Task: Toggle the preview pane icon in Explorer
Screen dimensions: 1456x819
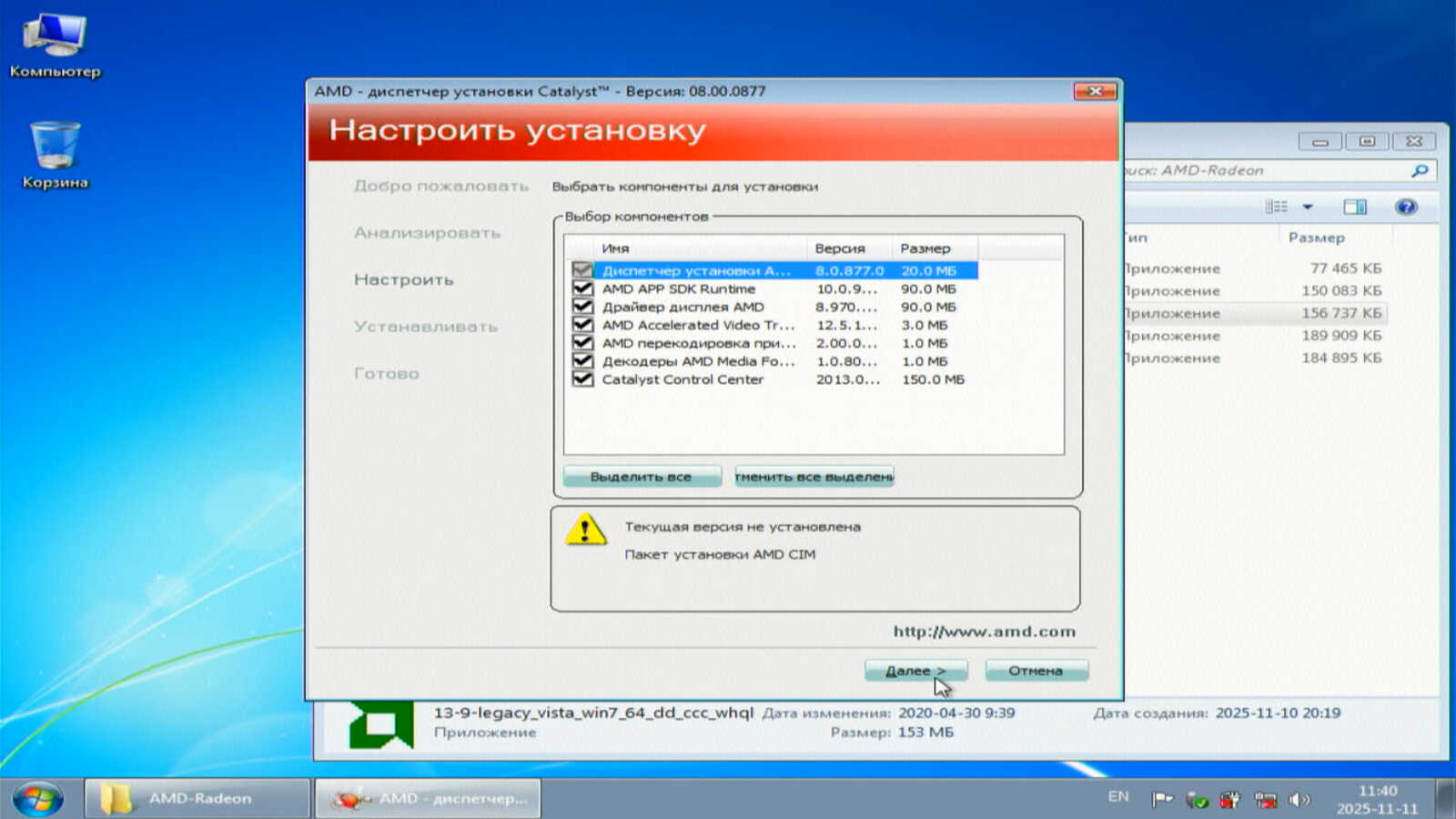Action: pos(1355,207)
